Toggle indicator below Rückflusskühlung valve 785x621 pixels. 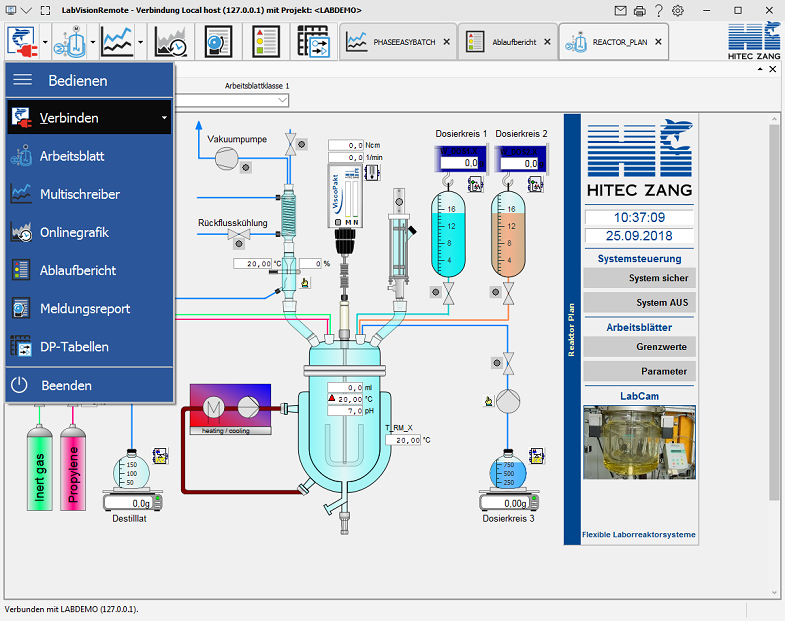(239, 244)
